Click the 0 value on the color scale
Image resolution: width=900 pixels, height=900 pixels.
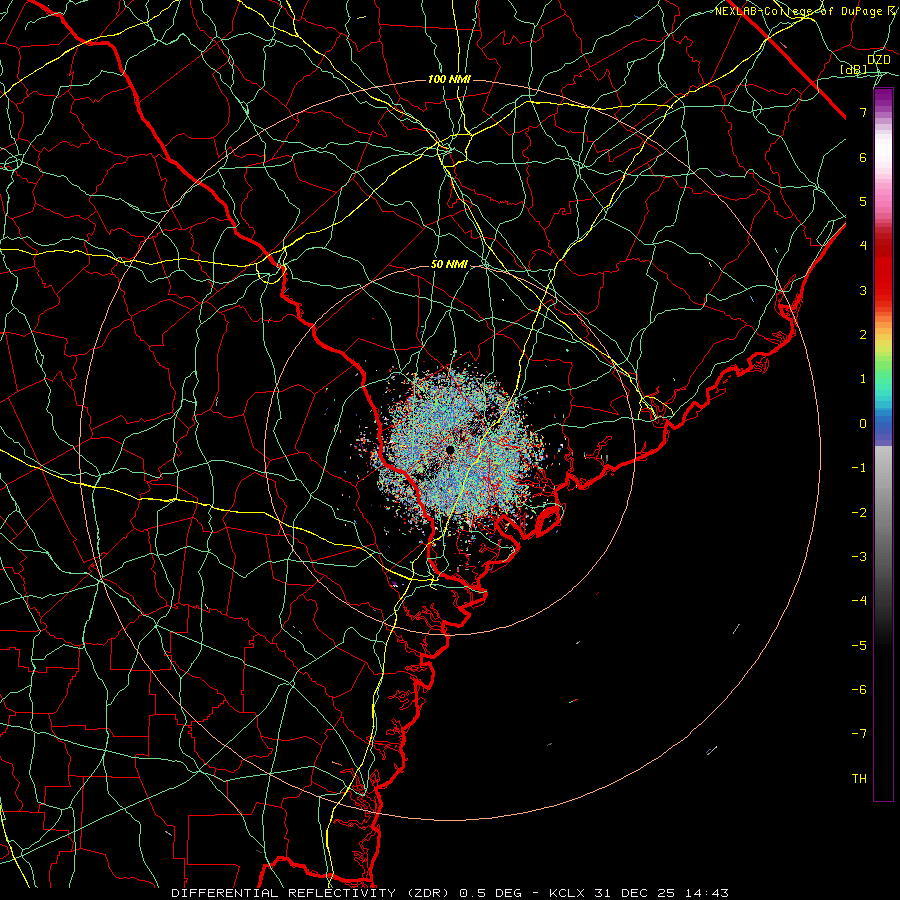[863, 424]
